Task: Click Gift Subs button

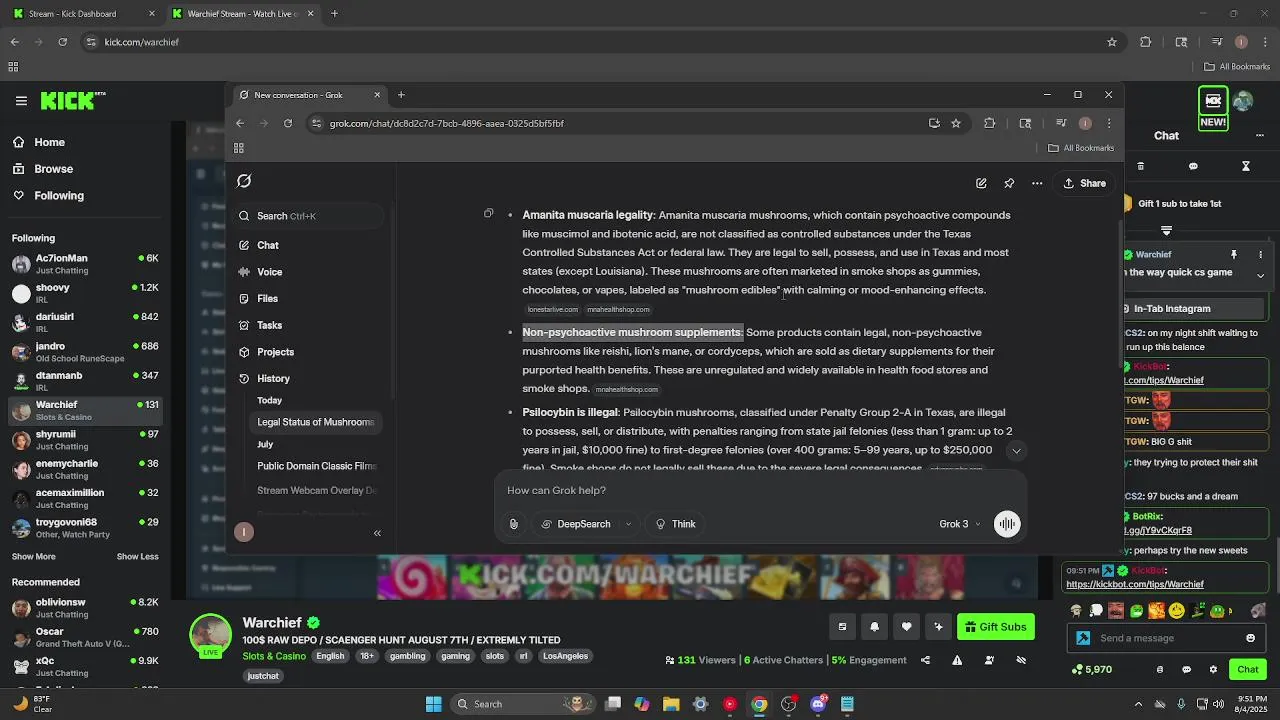Action: pos(995,627)
